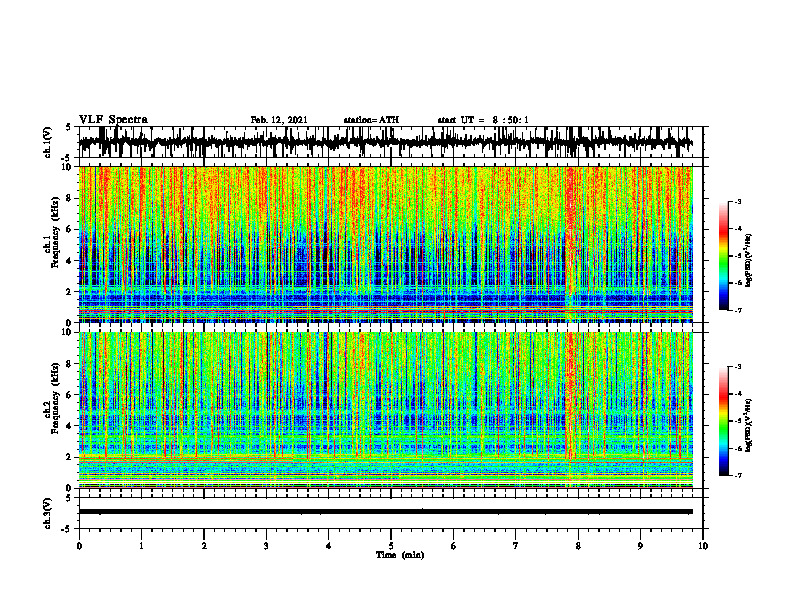
Task: Click the "-5" volt tick of ch.1(V) panel
Action: pos(67,158)
